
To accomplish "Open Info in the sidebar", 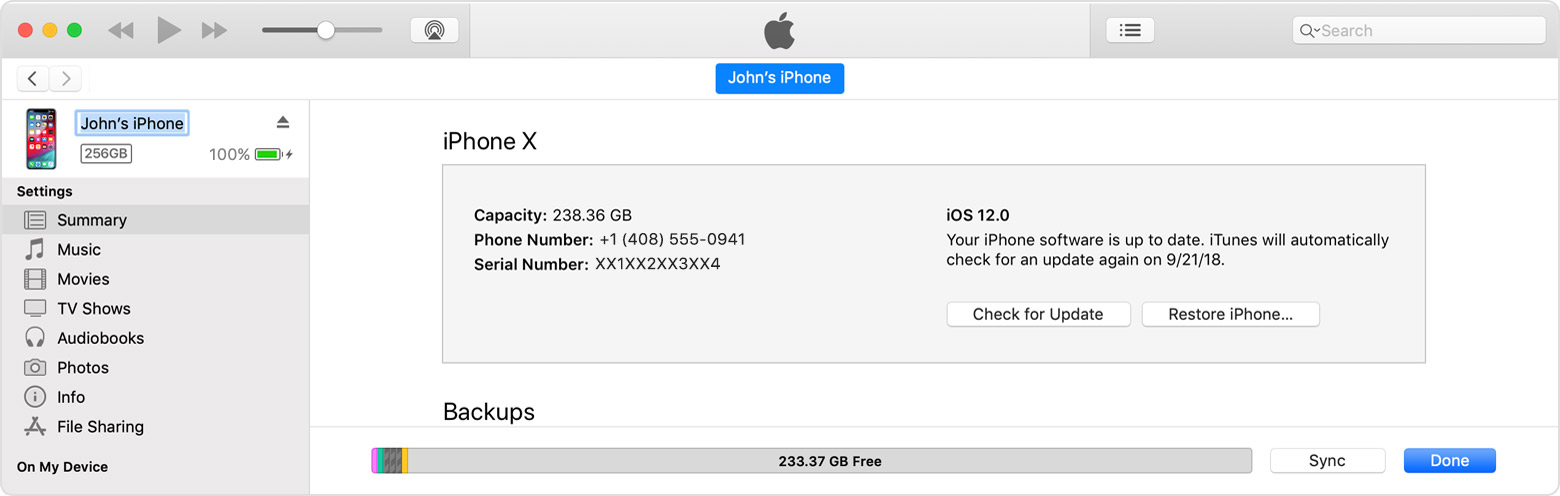I will click(x=155, y=397).
